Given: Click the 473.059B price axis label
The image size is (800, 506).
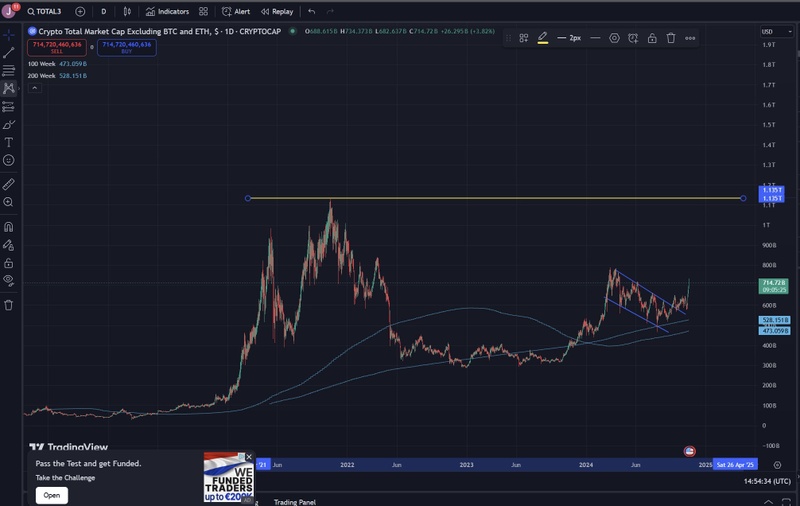Looking at the screenshot, I should tap(774, 331).
